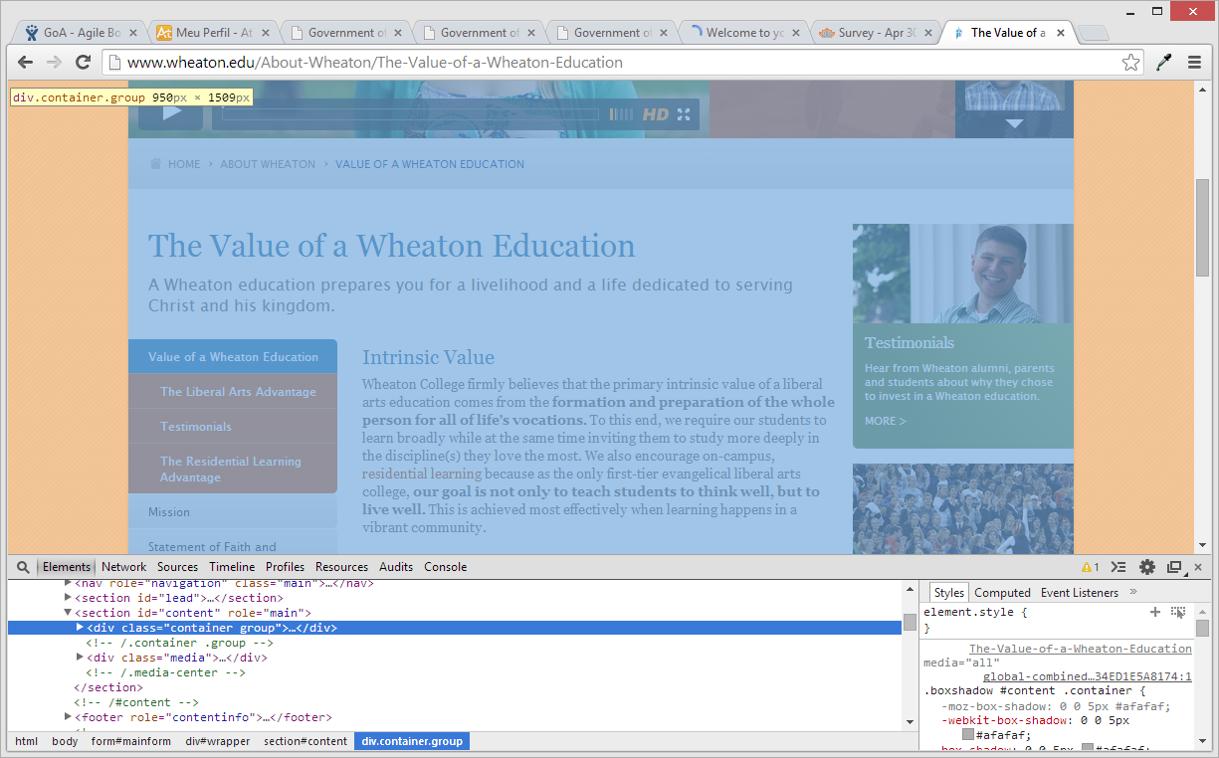The image size is (1219, 758).
Task: Adjust video volume bars
Action: [621, 114]
